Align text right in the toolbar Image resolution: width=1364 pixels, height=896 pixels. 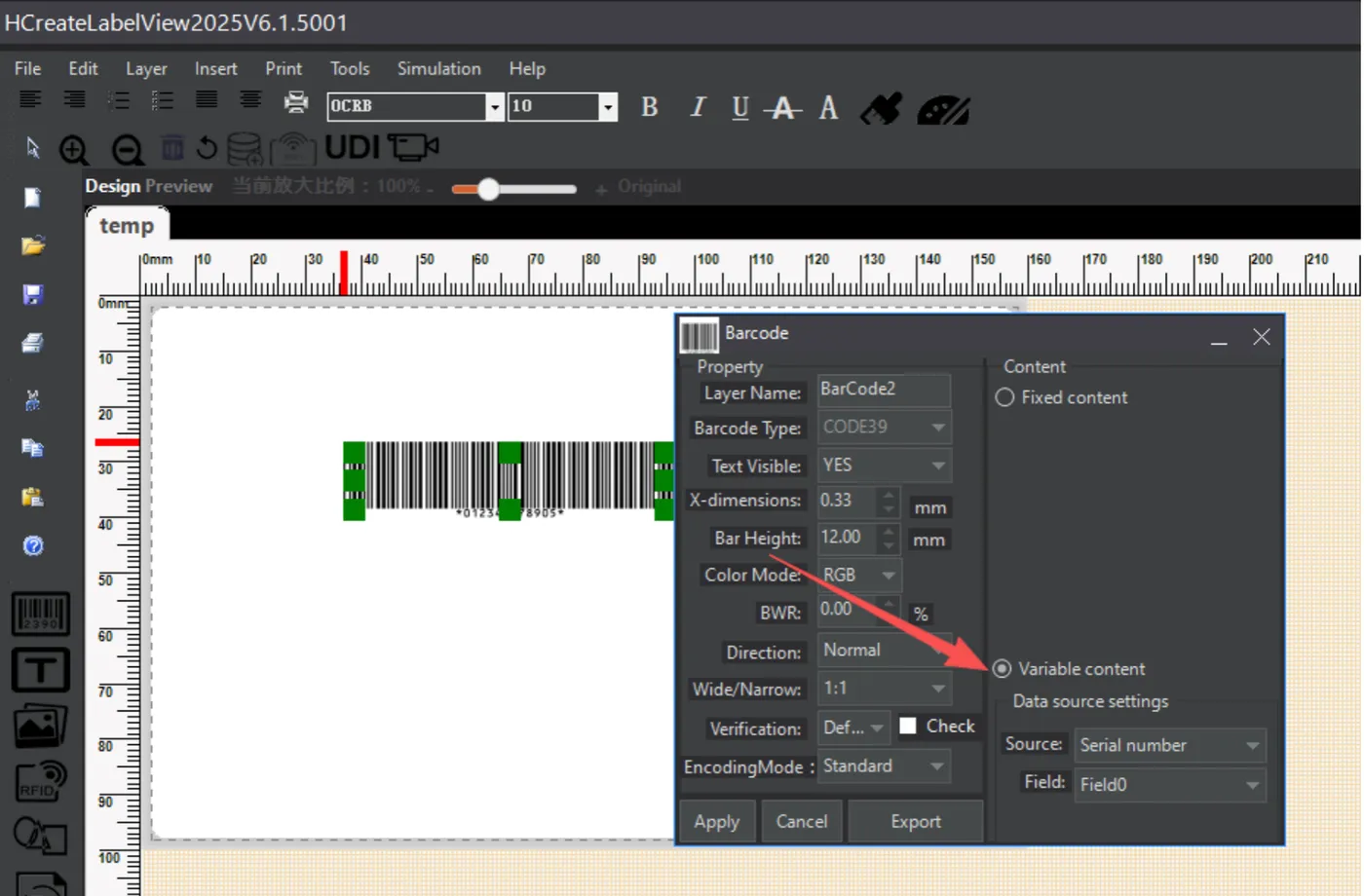pyautogui.click(x=74, y=99)
